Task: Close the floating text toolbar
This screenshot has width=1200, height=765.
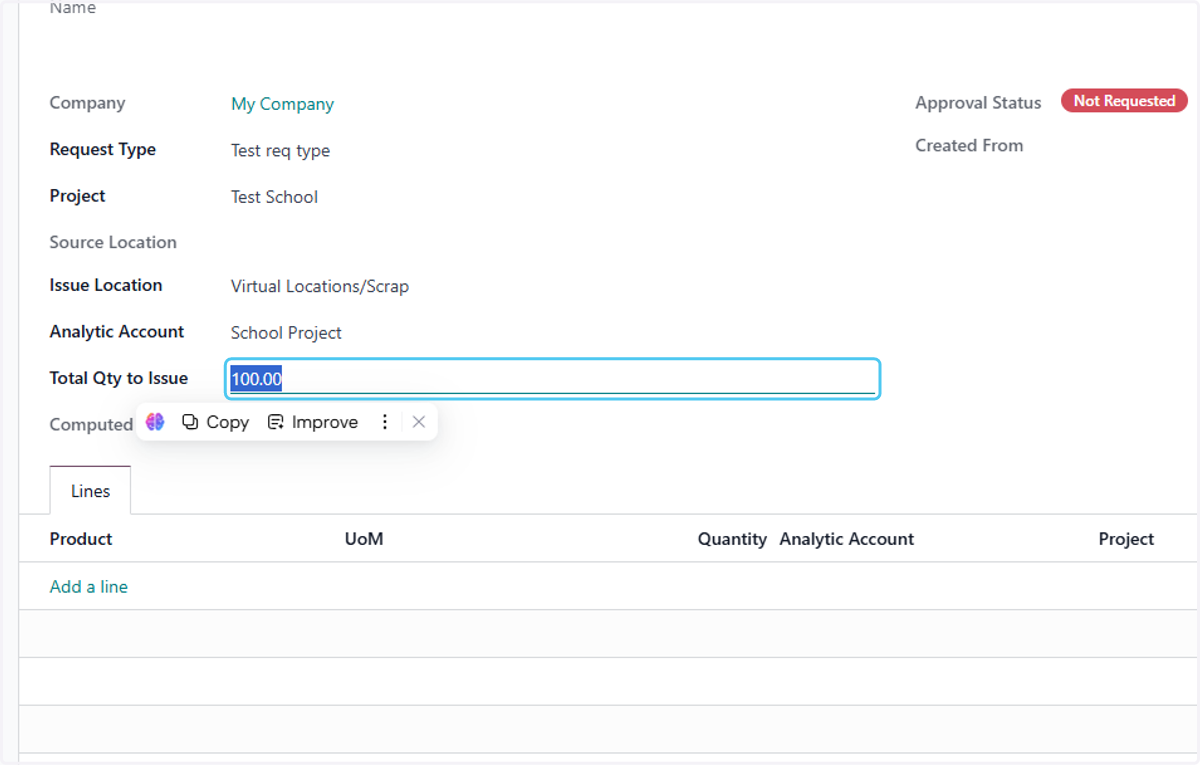Action: coord(419,422)
